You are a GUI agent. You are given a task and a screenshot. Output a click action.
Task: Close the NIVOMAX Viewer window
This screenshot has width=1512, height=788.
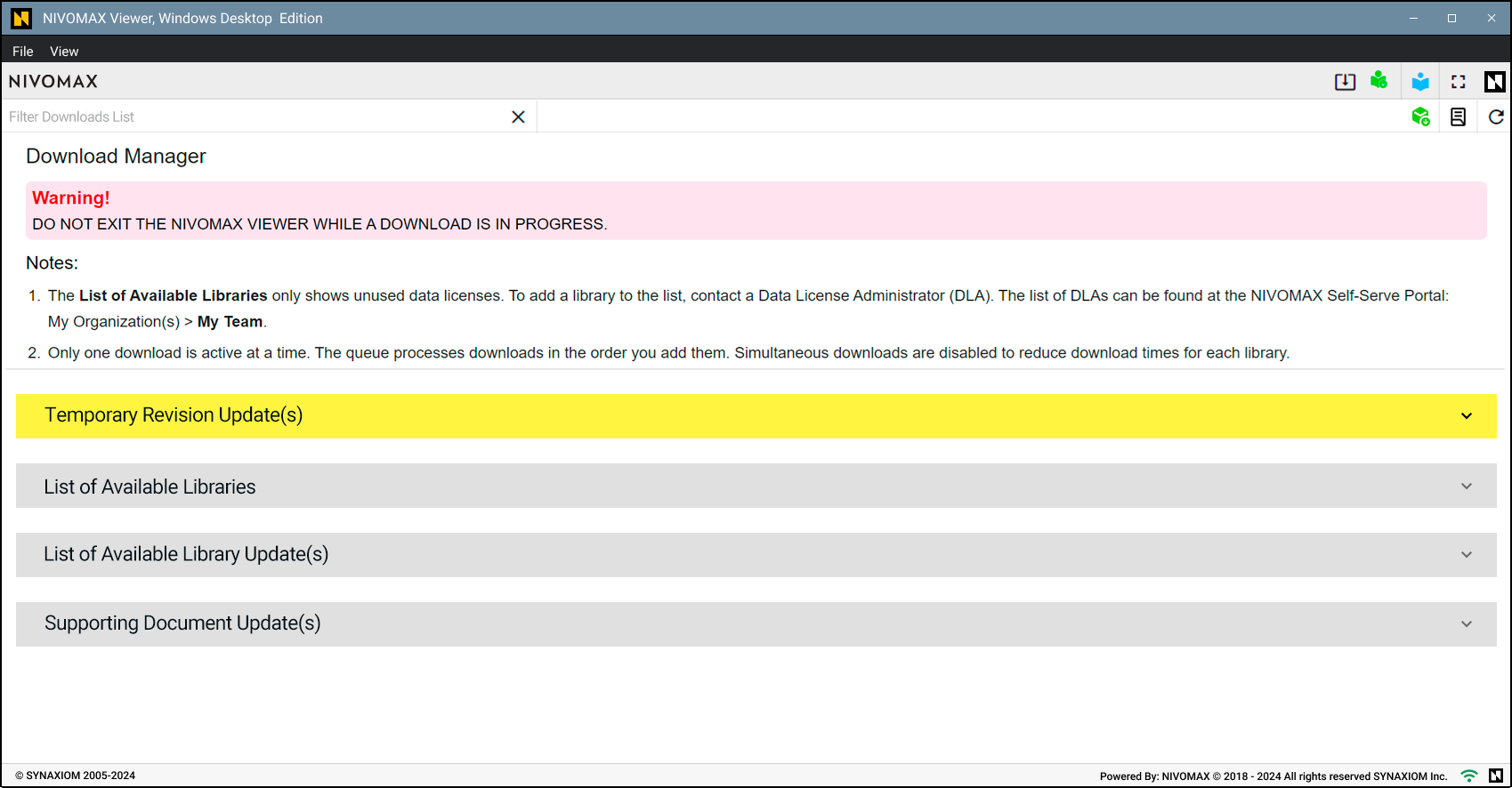click(x=1492, y=19)
